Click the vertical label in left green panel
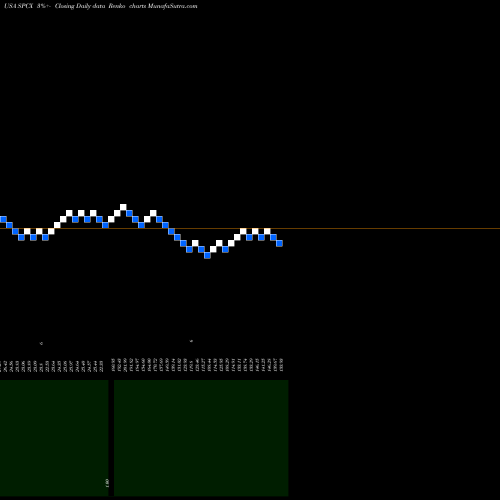The image size is (500, 500). (x=107, y=483)
